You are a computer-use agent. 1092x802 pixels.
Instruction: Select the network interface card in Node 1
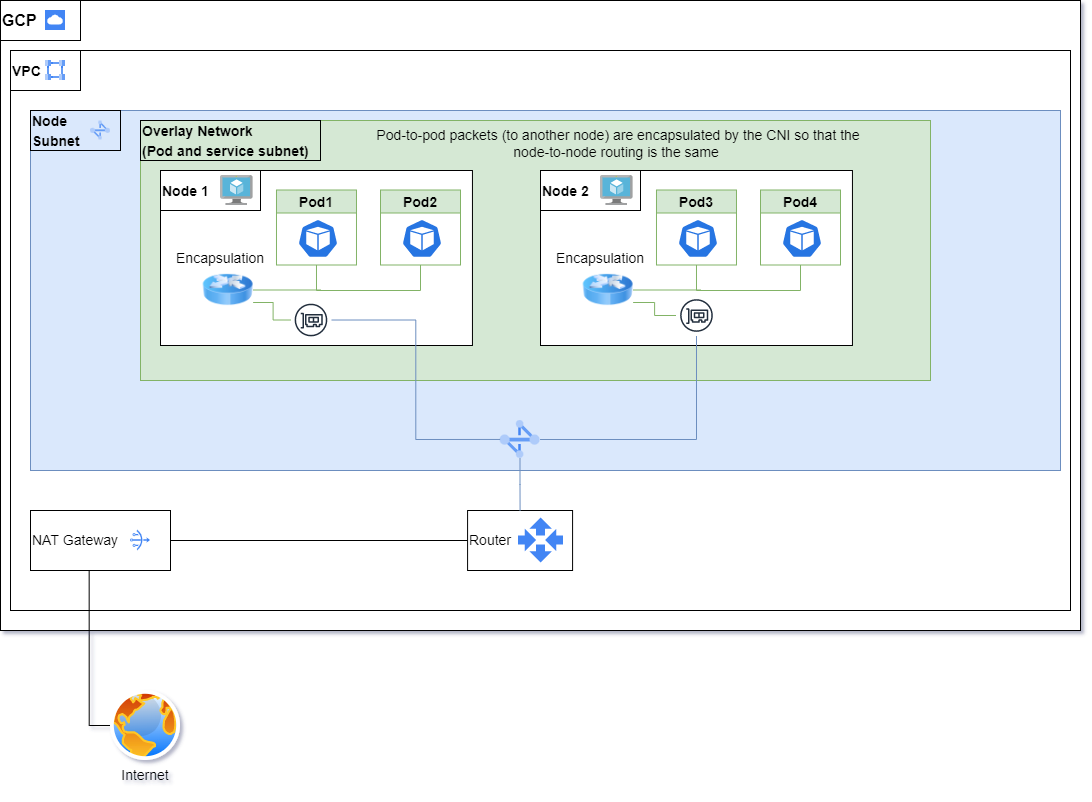[311, 321]
